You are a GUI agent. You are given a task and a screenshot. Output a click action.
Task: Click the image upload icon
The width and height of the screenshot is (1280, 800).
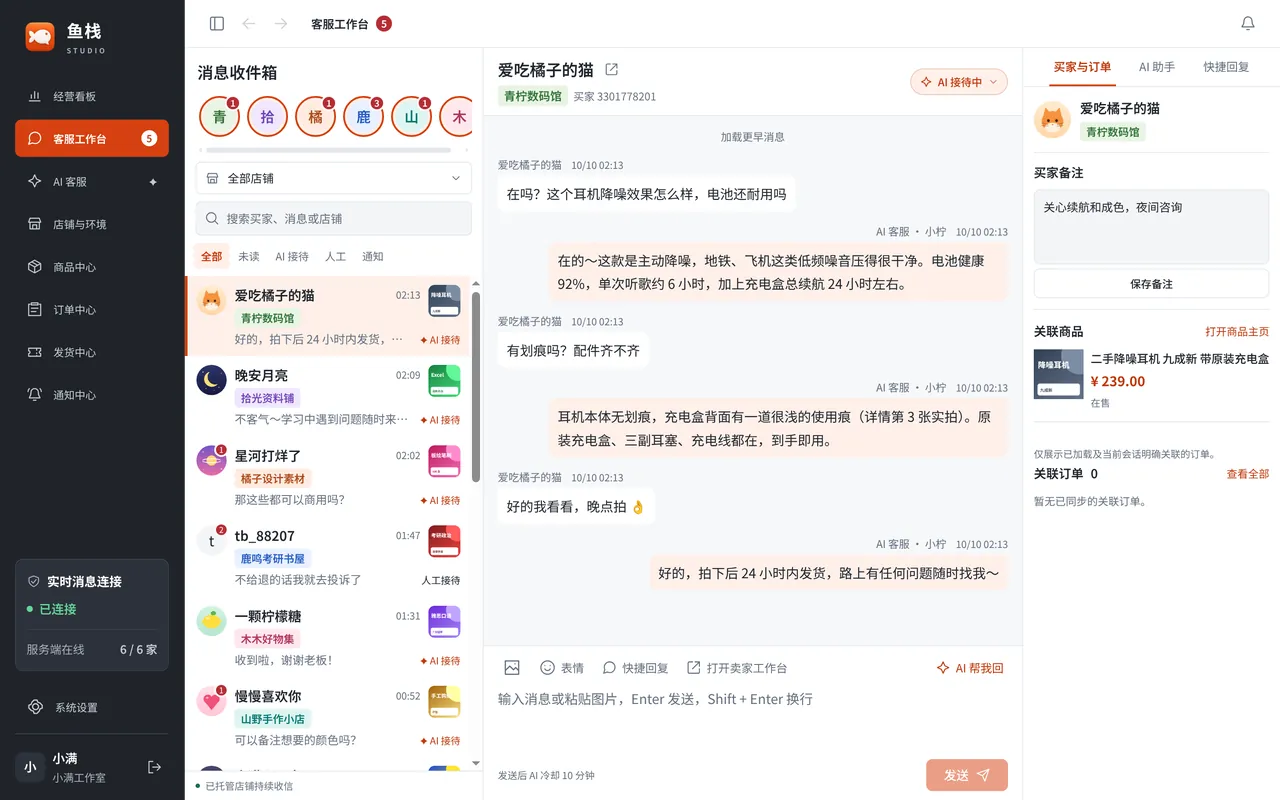512,668
